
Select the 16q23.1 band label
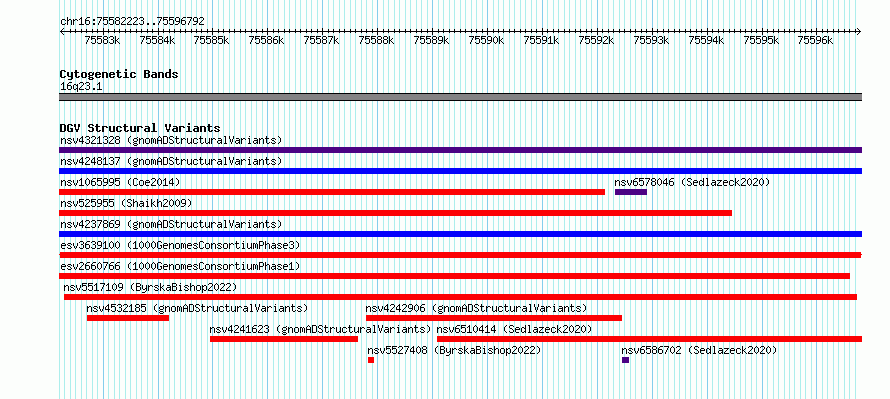pos(81,87)
